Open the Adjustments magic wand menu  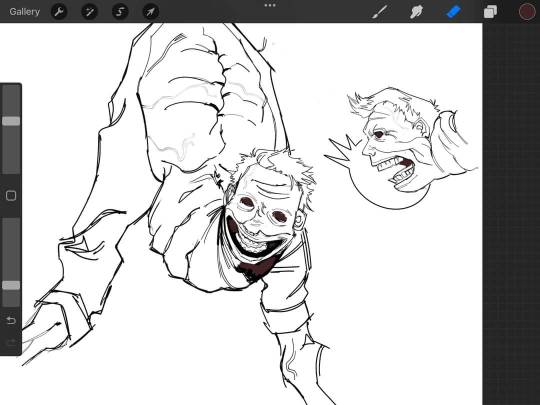coord(90,12)
